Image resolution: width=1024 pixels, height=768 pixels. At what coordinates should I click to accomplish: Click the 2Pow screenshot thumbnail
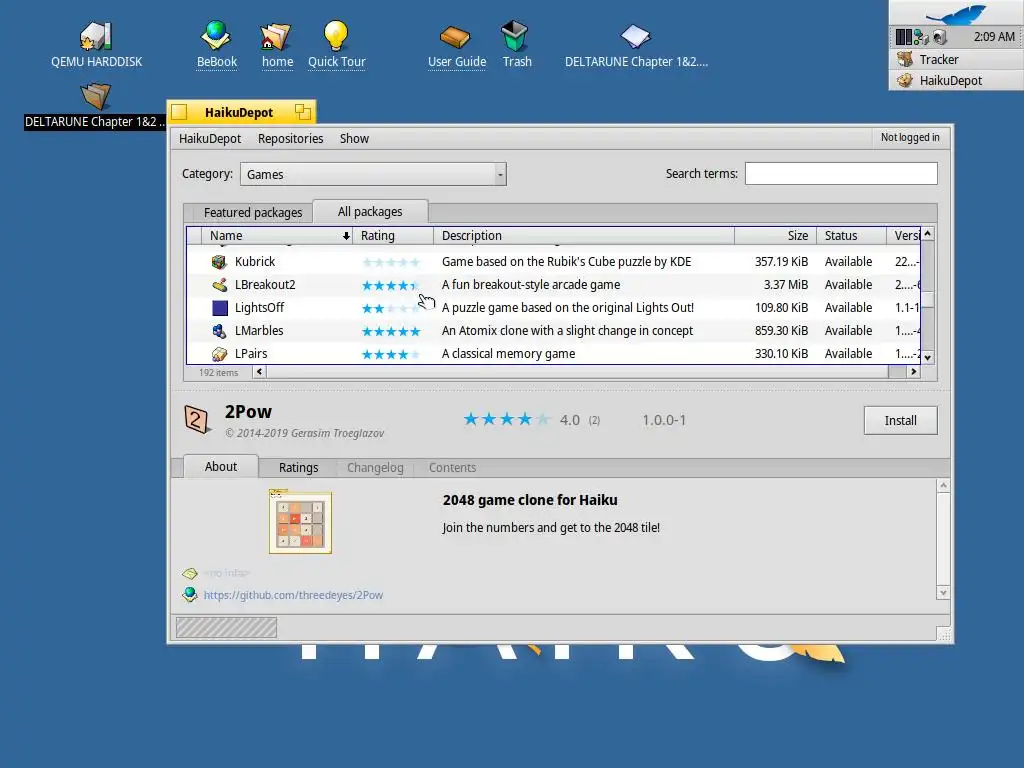[x=300, y=522]
